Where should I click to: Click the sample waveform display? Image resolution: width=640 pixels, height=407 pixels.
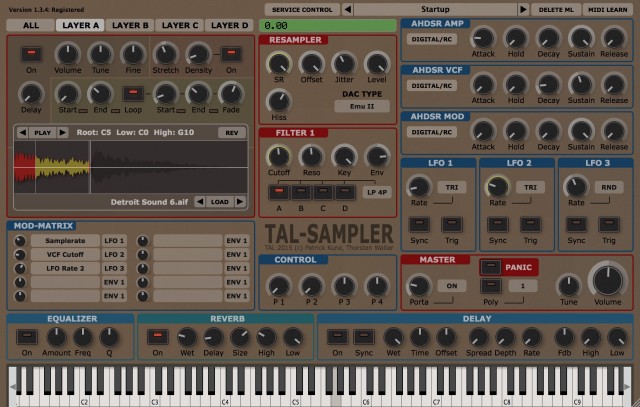tap(131, 166)
